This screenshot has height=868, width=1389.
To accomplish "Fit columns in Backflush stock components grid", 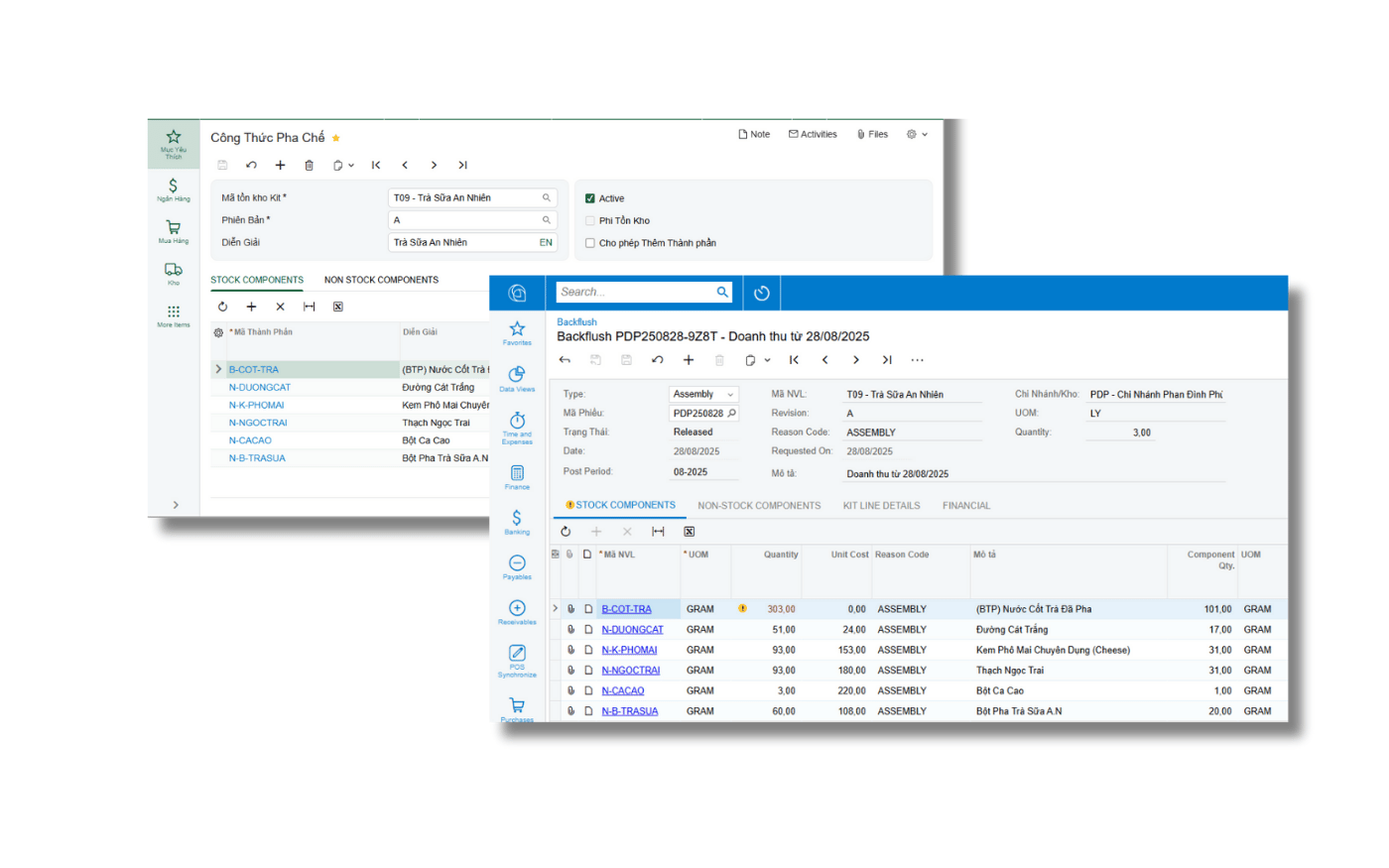I will tap(658, 532).
